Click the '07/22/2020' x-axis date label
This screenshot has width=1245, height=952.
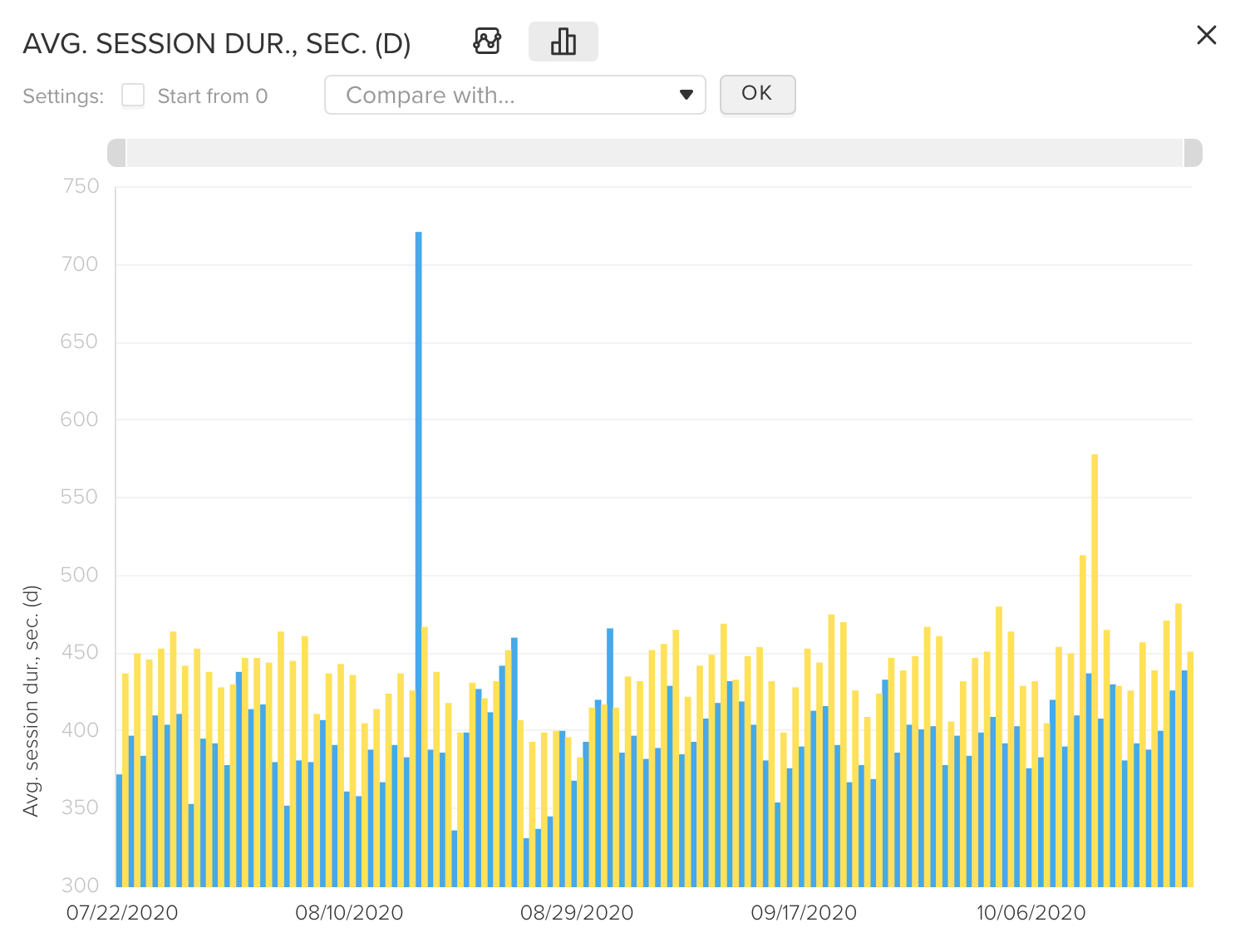[x=122, y=913]
